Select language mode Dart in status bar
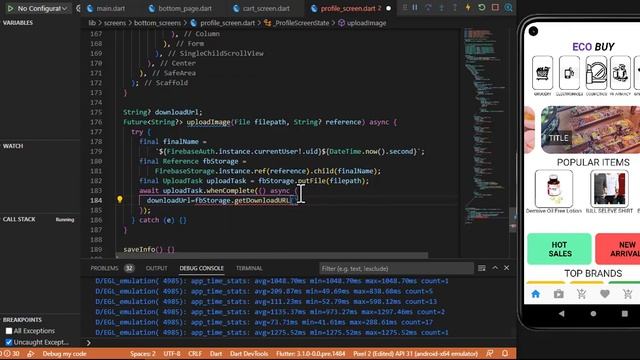640x360 pixels. (x=216, y=354)
